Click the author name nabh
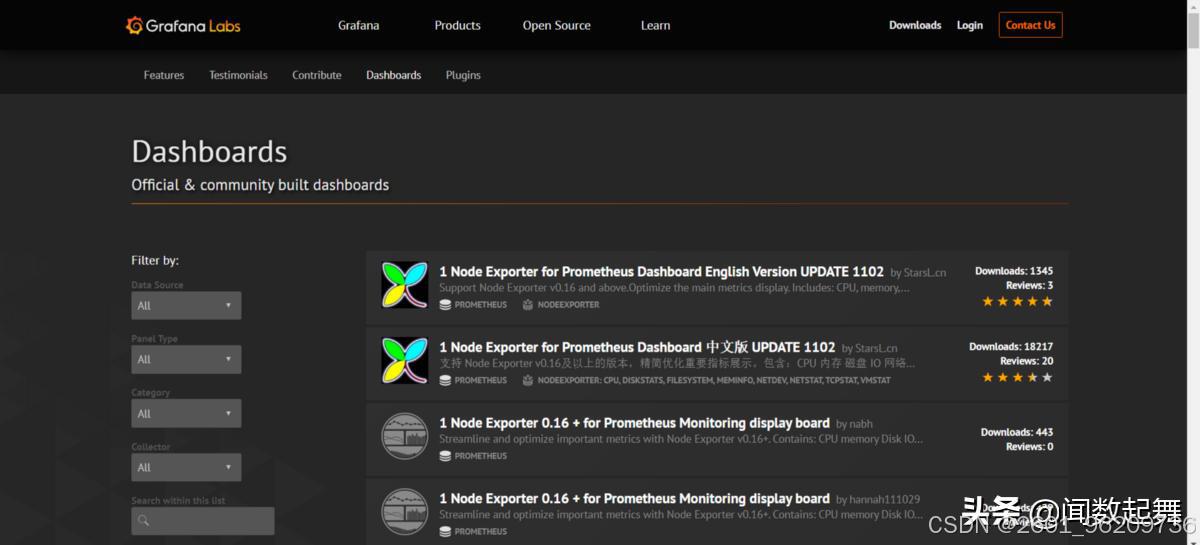 click(x=861, y=424)
